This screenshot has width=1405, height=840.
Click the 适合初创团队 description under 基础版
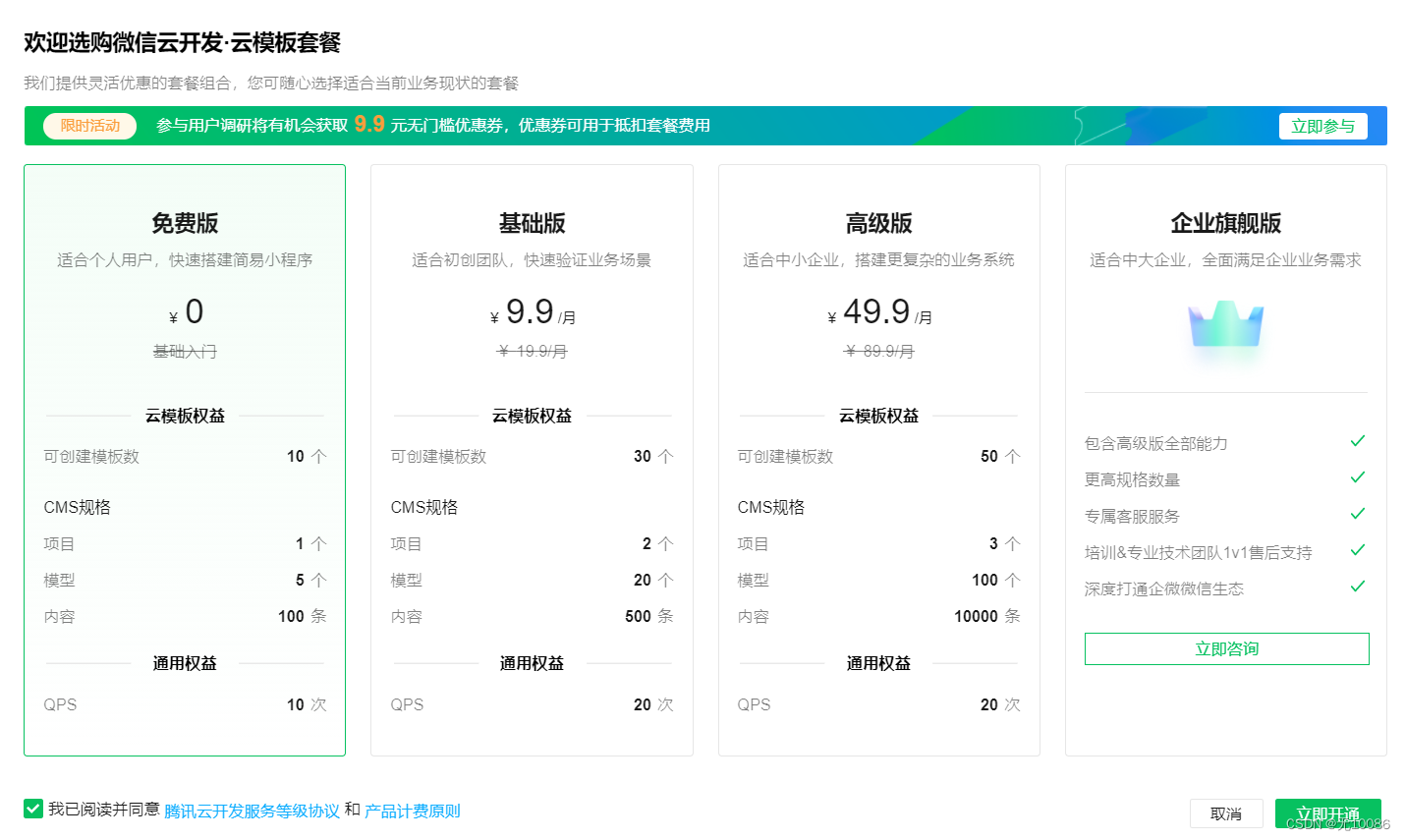point(532,259)
